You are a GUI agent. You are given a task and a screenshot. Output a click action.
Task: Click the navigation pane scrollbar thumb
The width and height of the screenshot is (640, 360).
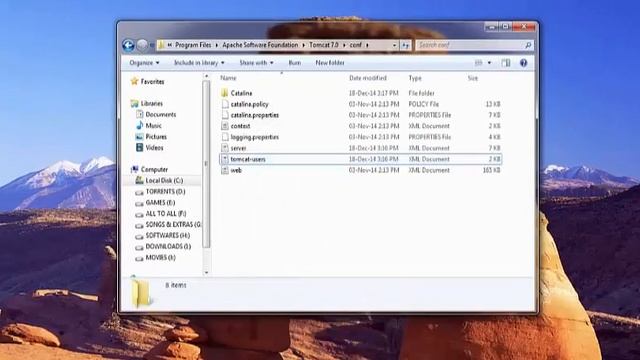(206, 164)
